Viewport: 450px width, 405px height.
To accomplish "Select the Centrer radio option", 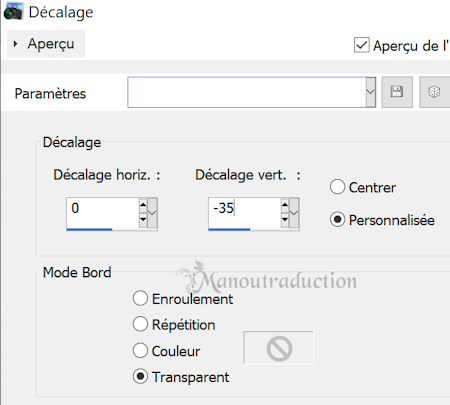I will pos(337,187).
